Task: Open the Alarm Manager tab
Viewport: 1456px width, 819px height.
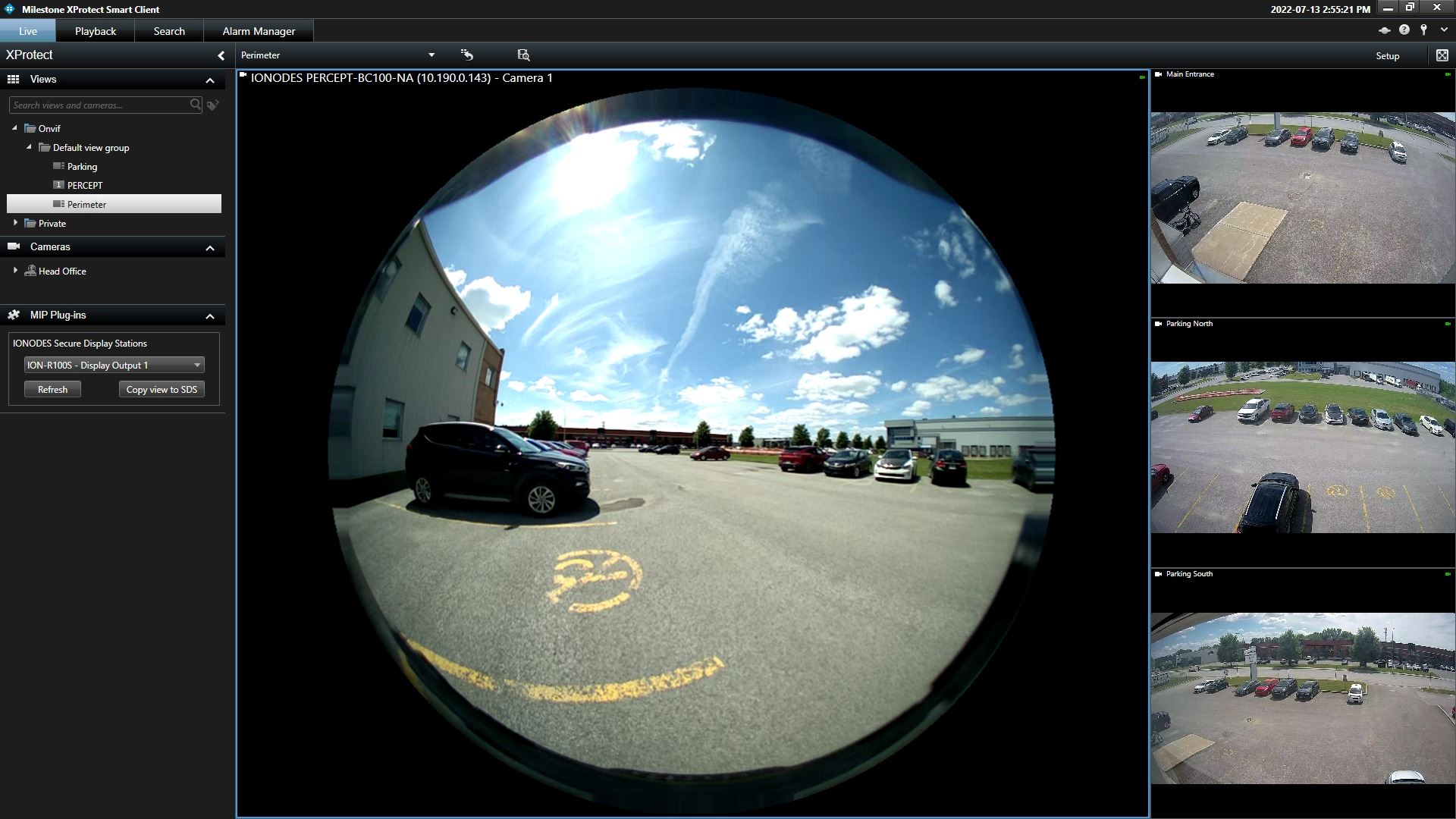Action: click(x=259, y=31)
